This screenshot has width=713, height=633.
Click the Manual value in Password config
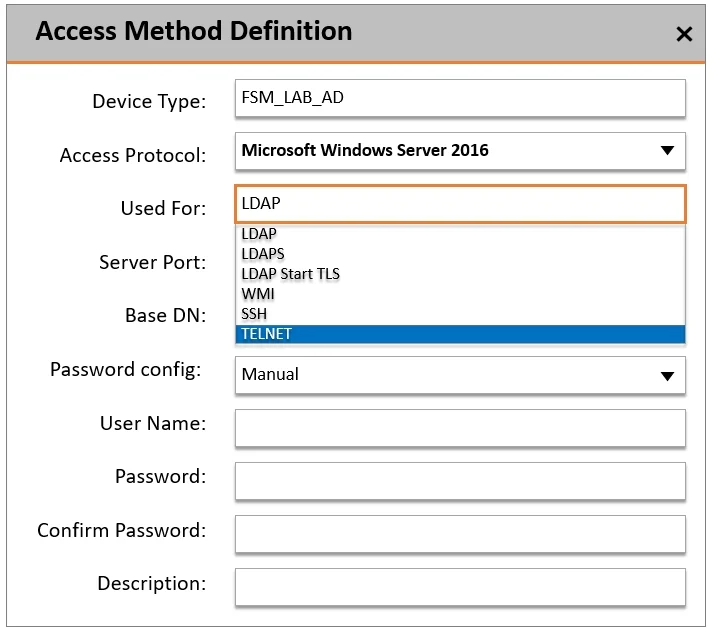(270, 375)
